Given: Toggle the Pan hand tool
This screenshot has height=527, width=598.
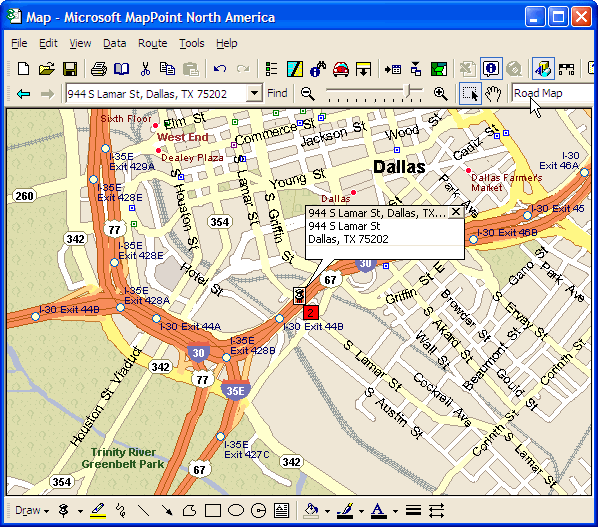Looking at the screenshot, I should point(493,93).
